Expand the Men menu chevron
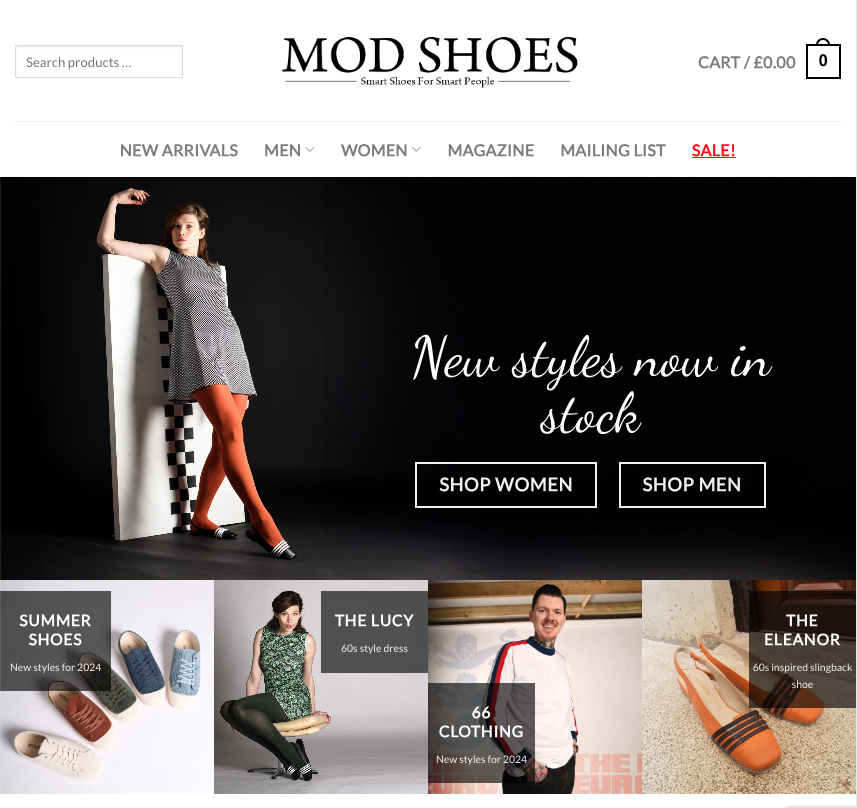Screen dimensions: 857x808 click(x=310, y=150)
